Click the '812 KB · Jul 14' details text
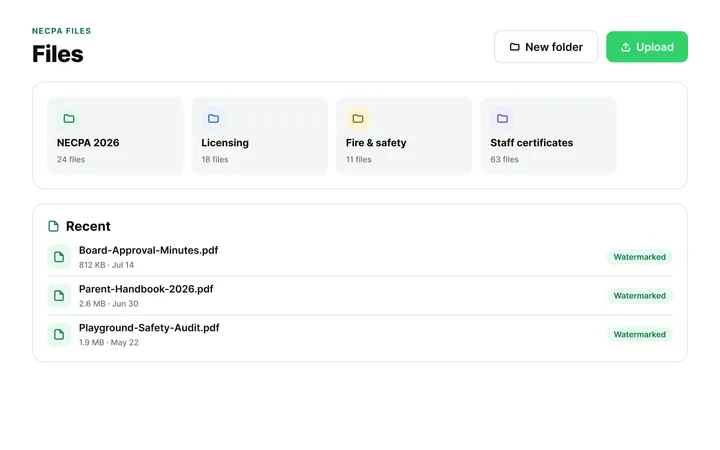720x450 pixels. pos(107,265)
